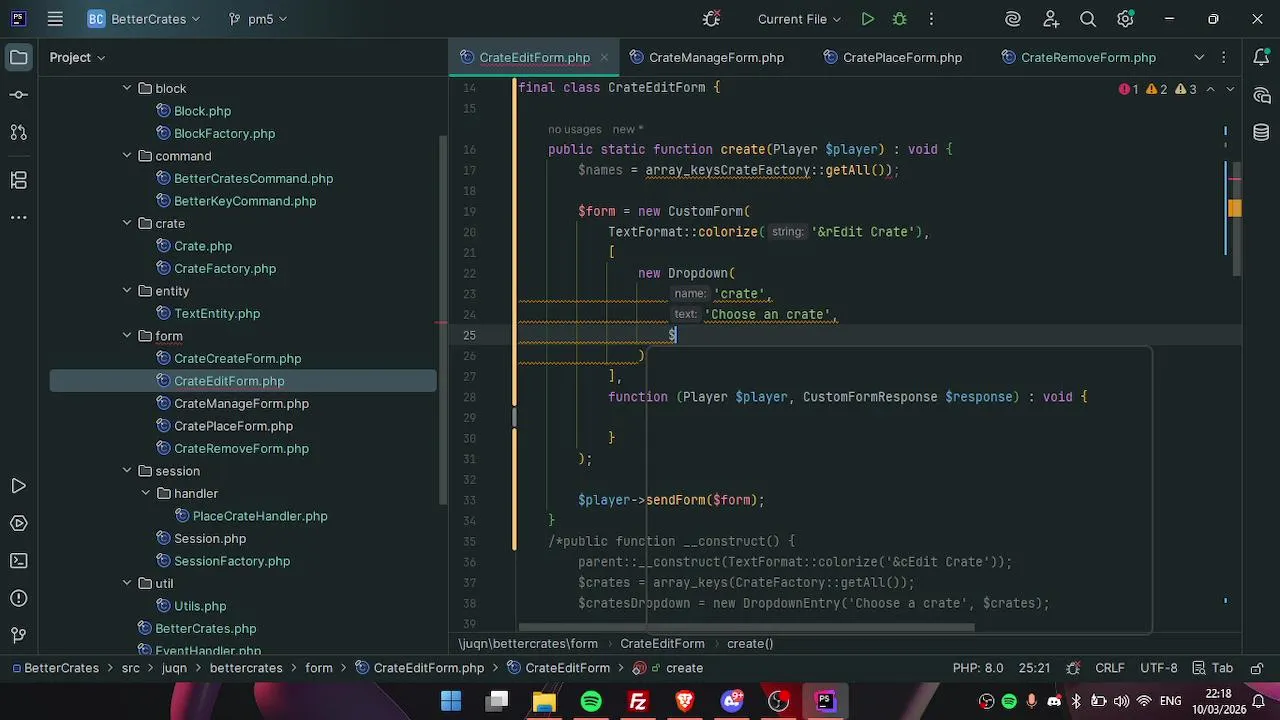
Task: Open the Windows Start menu
Action: click(x=451, y=701)
